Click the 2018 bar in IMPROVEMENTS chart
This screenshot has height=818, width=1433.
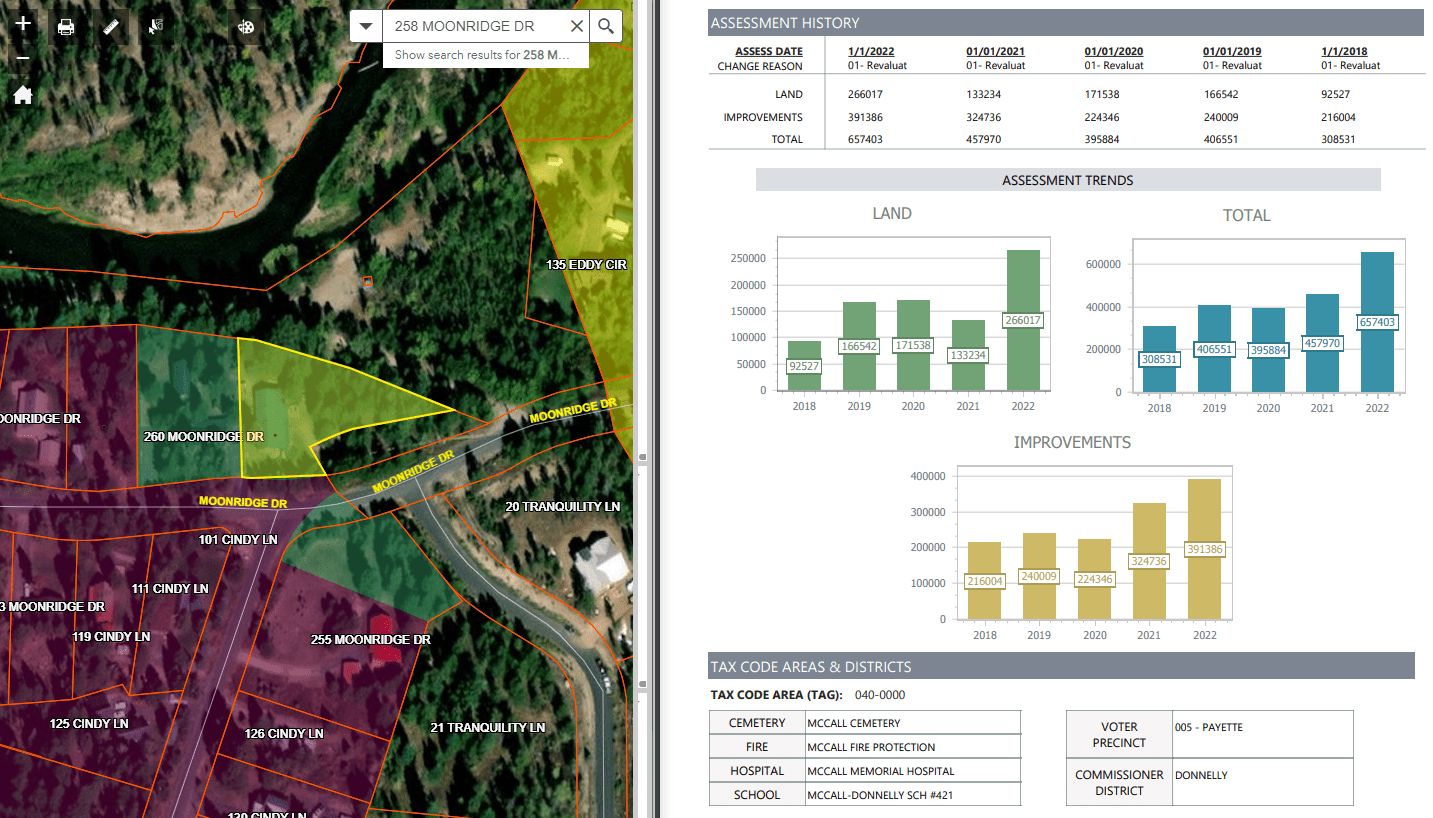(985, 580)
